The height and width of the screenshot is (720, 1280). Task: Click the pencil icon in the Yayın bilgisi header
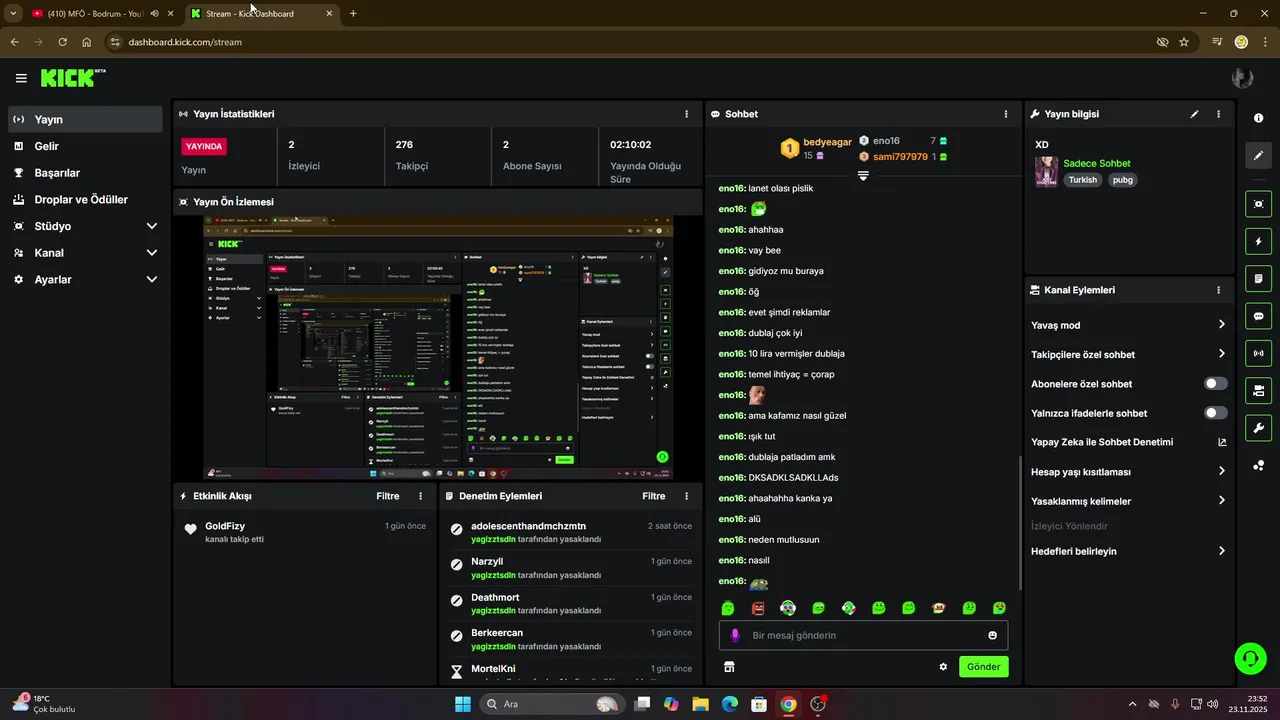click(1194, 114)
